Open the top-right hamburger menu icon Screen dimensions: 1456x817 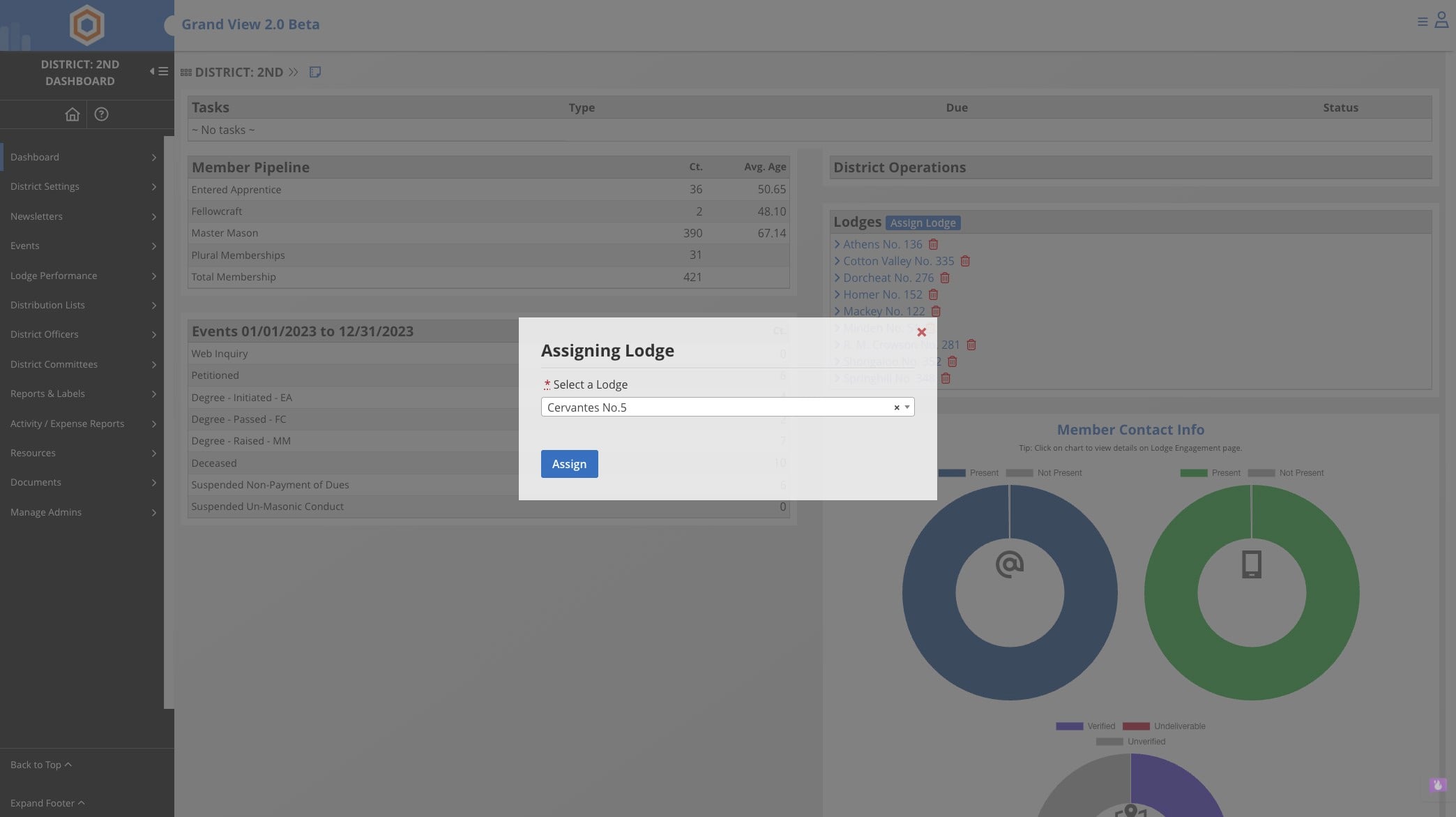(x=1423, y=22)
